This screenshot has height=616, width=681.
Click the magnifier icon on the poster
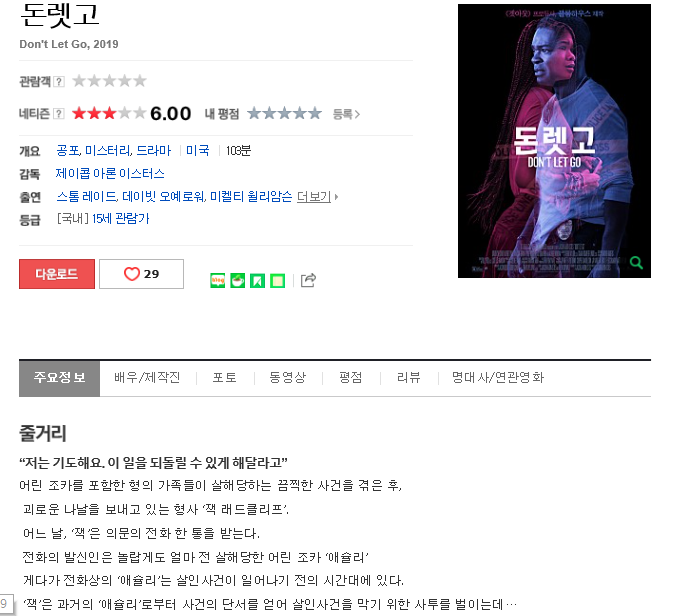(636, 262)
